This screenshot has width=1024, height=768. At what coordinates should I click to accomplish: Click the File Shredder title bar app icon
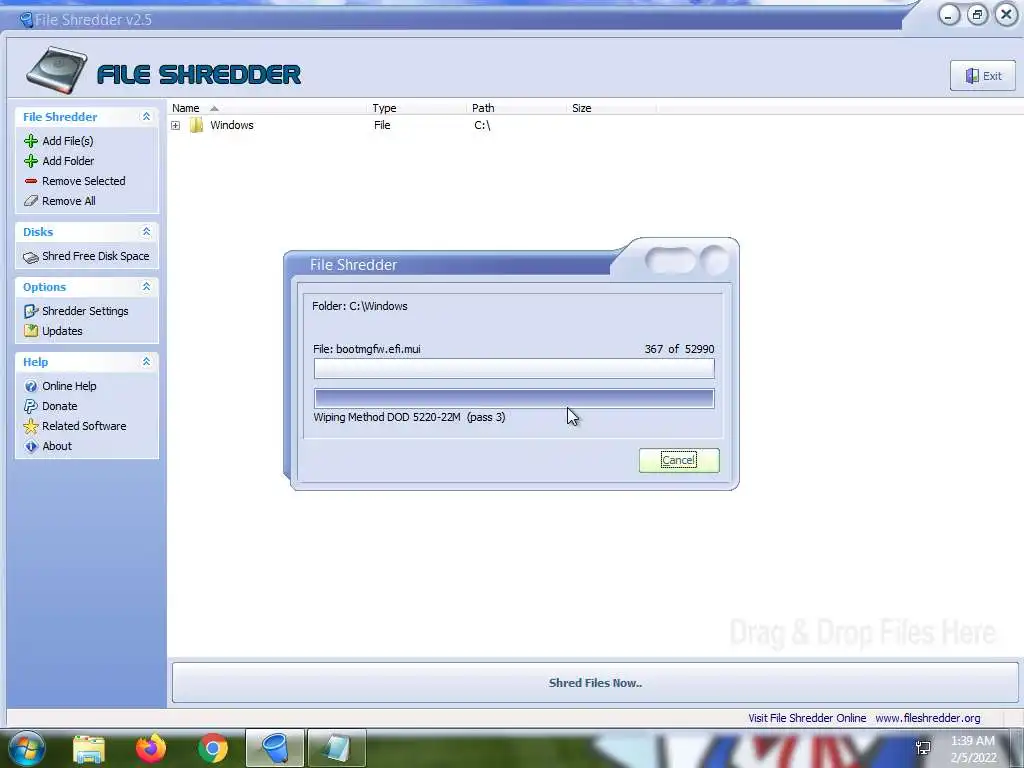26,20
